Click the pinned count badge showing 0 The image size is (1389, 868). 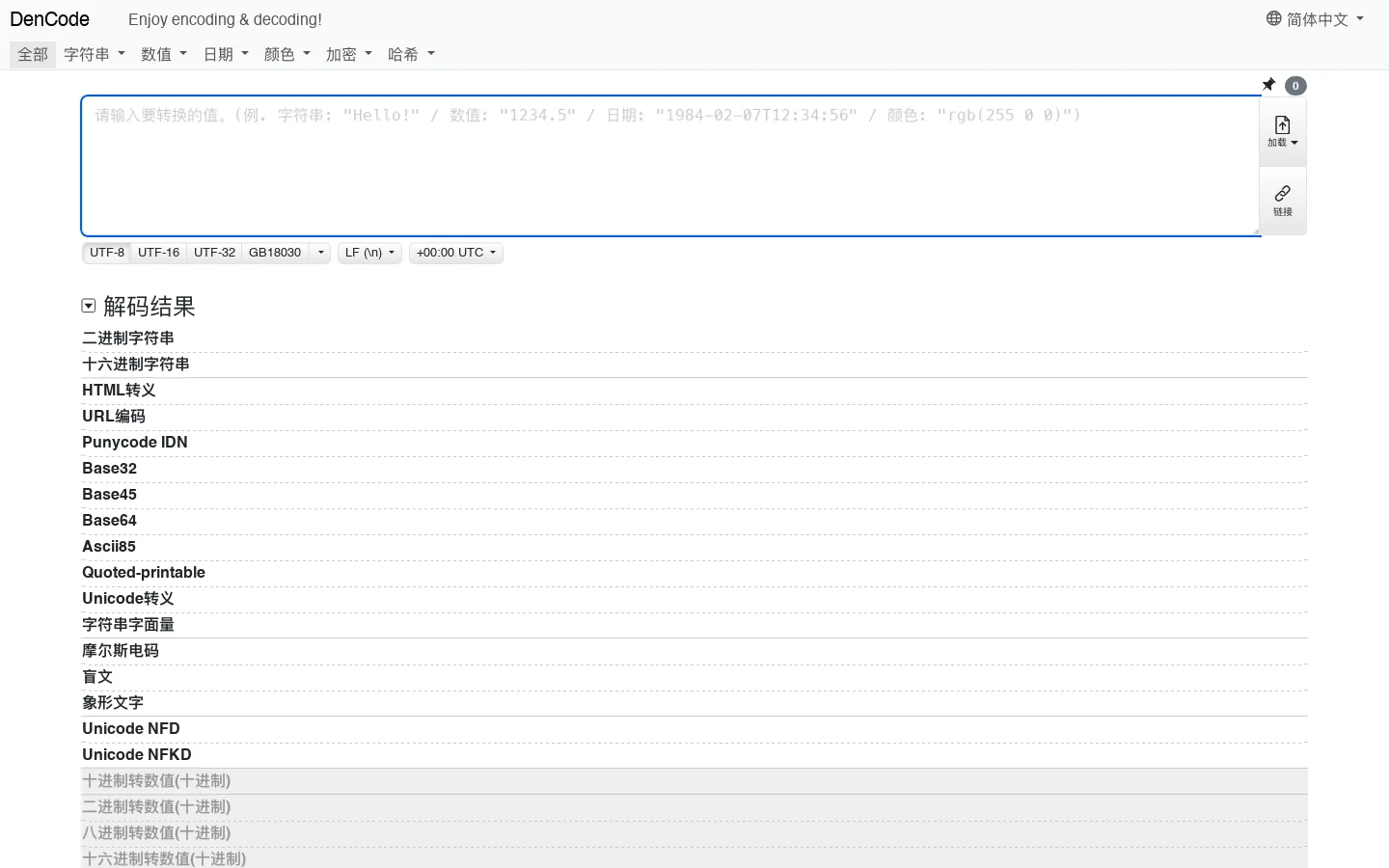(1295, 86)
